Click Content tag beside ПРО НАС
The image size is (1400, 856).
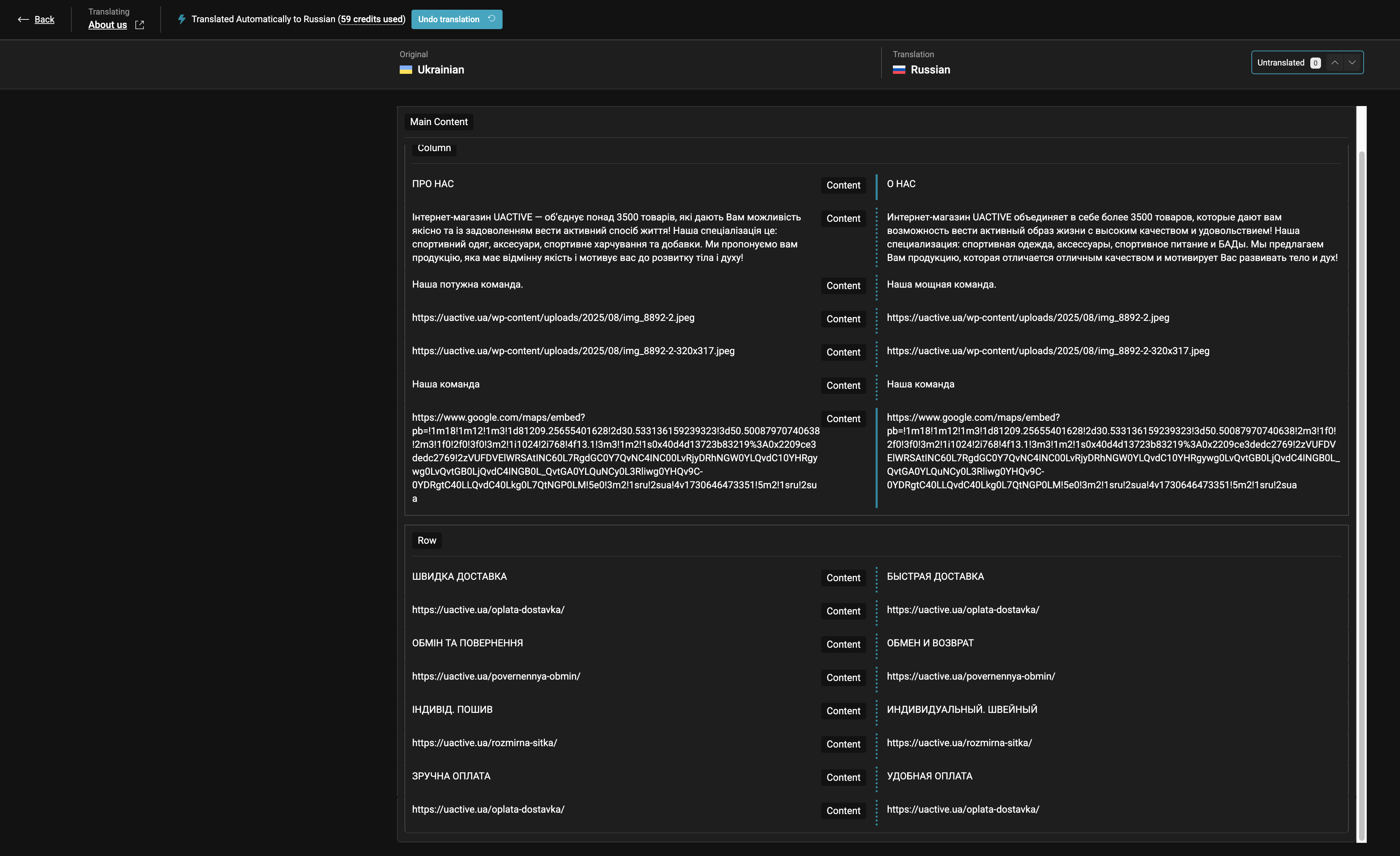point(843,185)
